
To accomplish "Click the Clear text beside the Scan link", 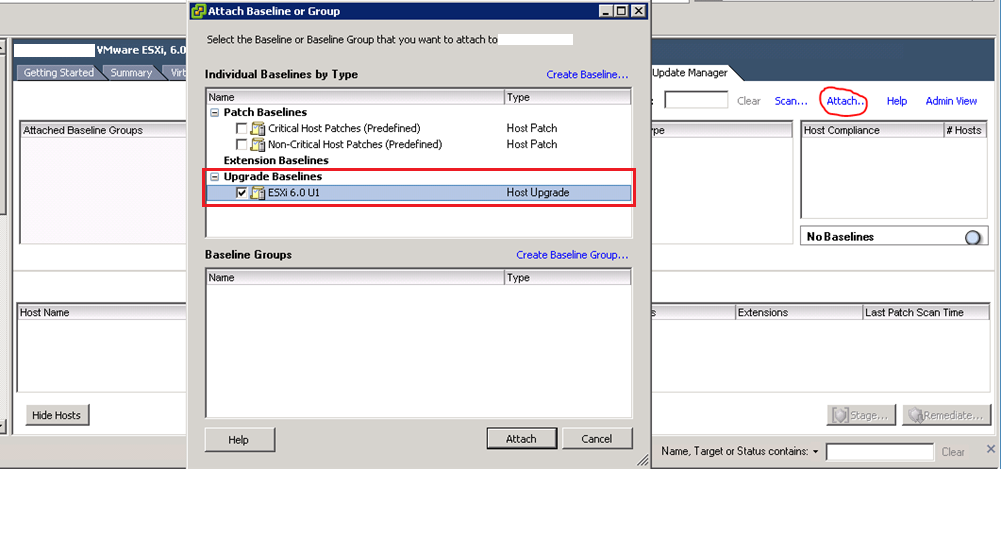I will click(748, 101).
